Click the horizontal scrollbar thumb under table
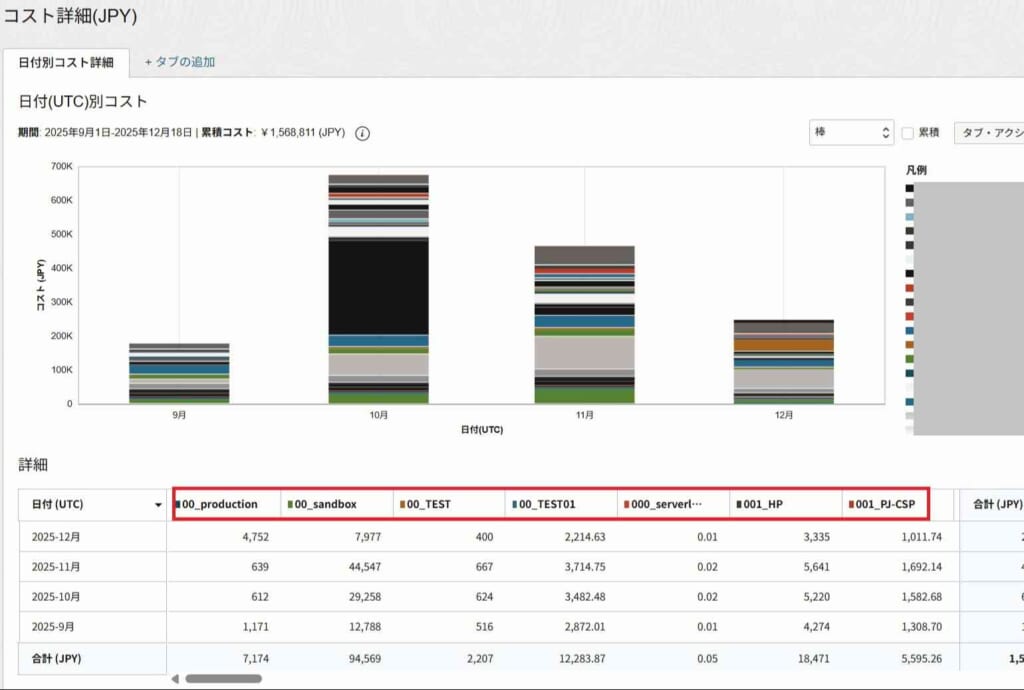Image resolution: width=1024 pixels, height=690 pixels. [x=223, y=678]
